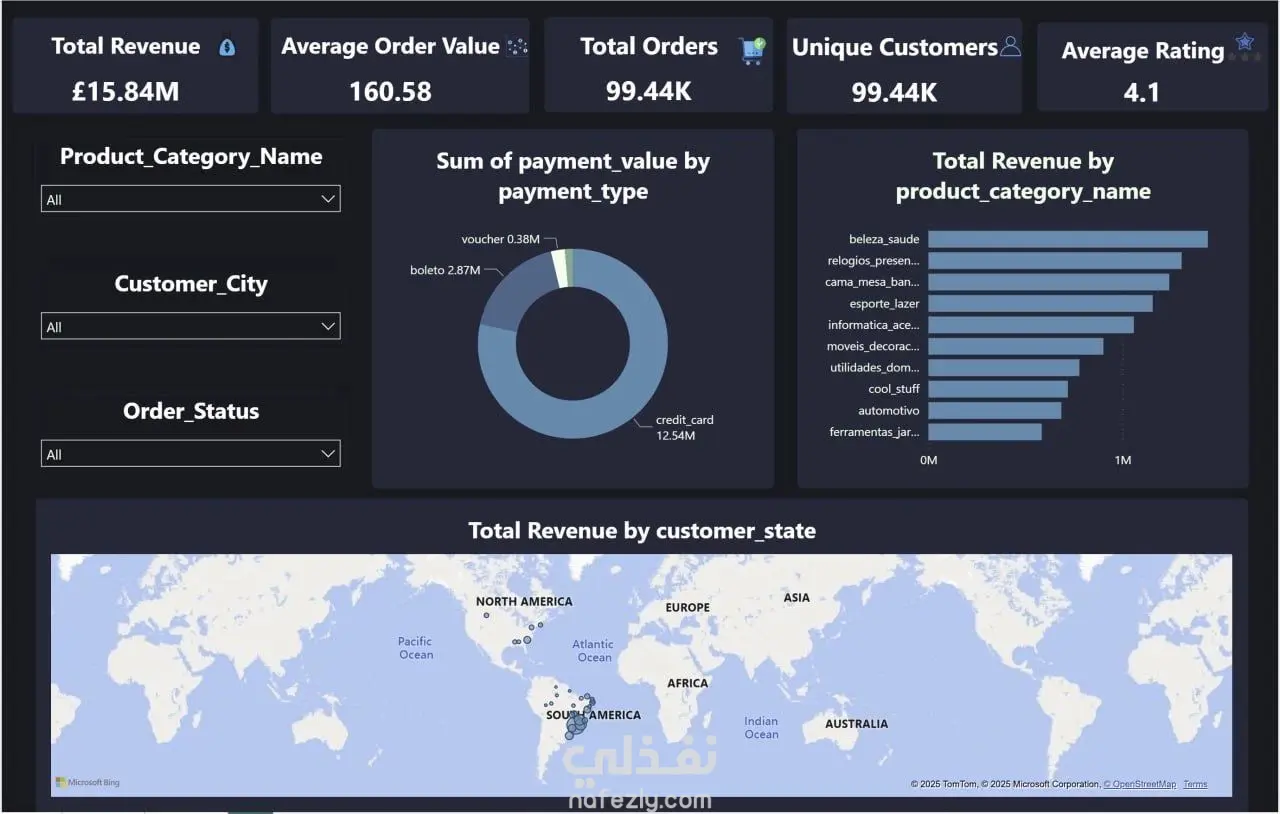Select the 'Total Revenue by customer_state' map title

click(642, 531)
